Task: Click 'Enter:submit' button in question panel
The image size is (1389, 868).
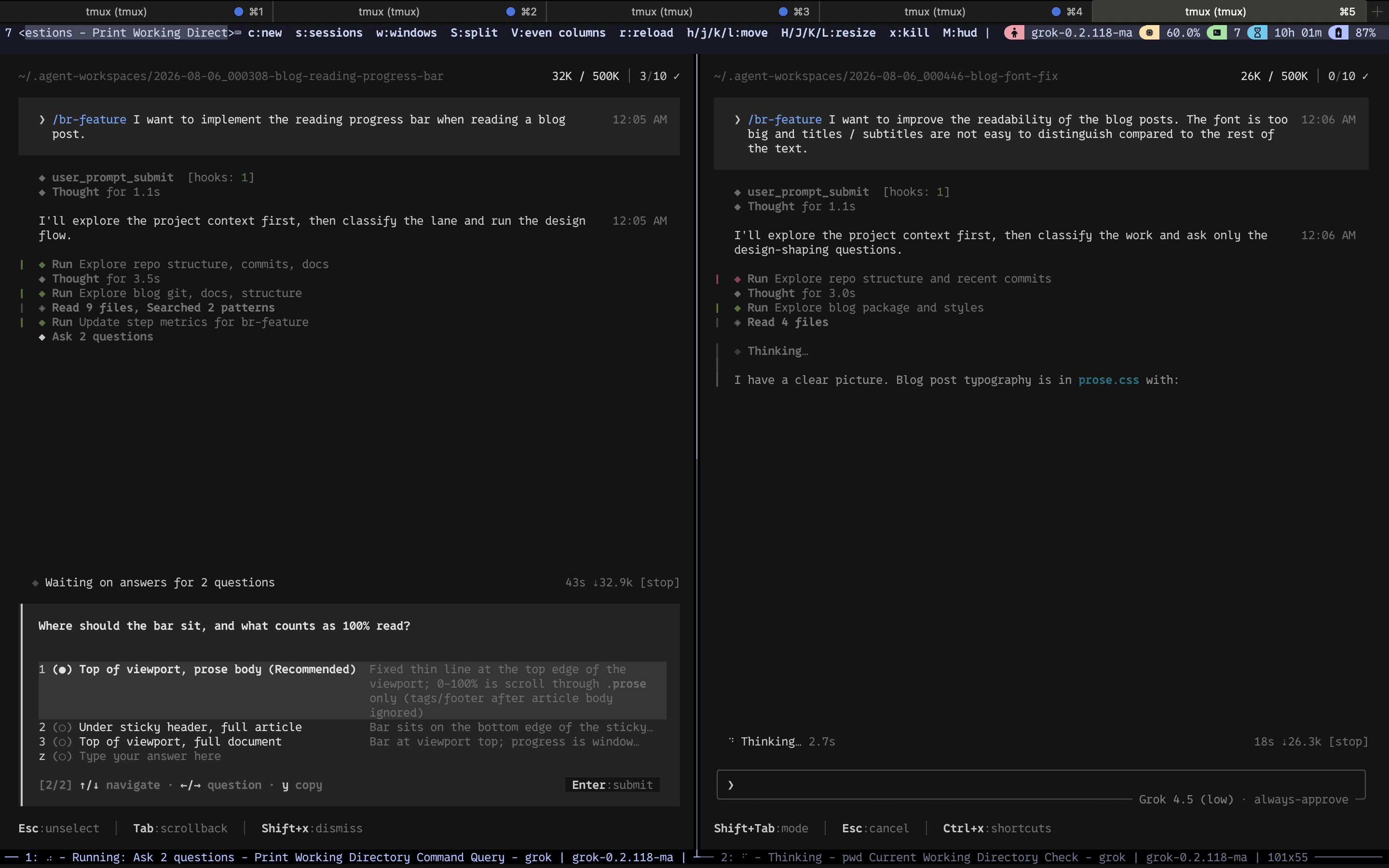Action: [612, 785]
